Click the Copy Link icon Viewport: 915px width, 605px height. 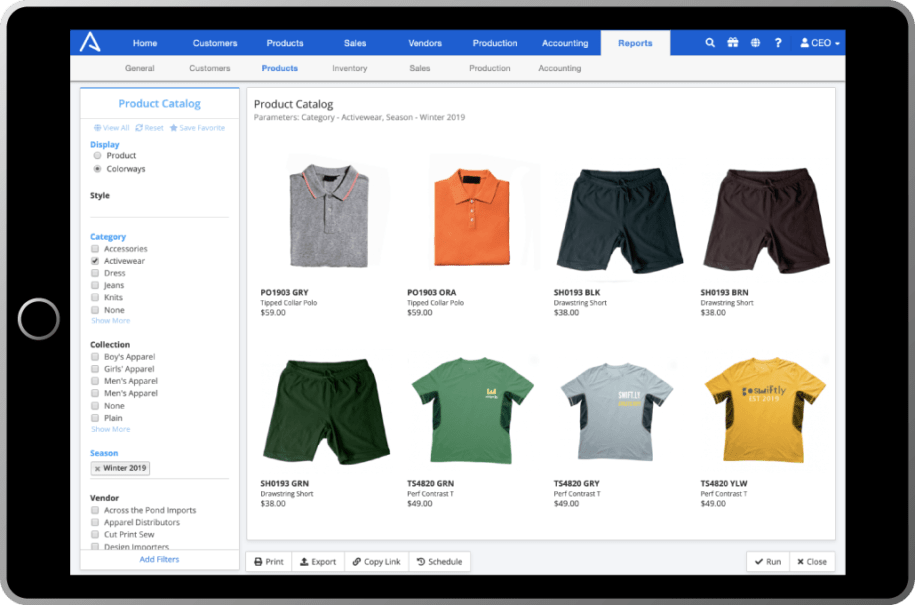(376, 561)
